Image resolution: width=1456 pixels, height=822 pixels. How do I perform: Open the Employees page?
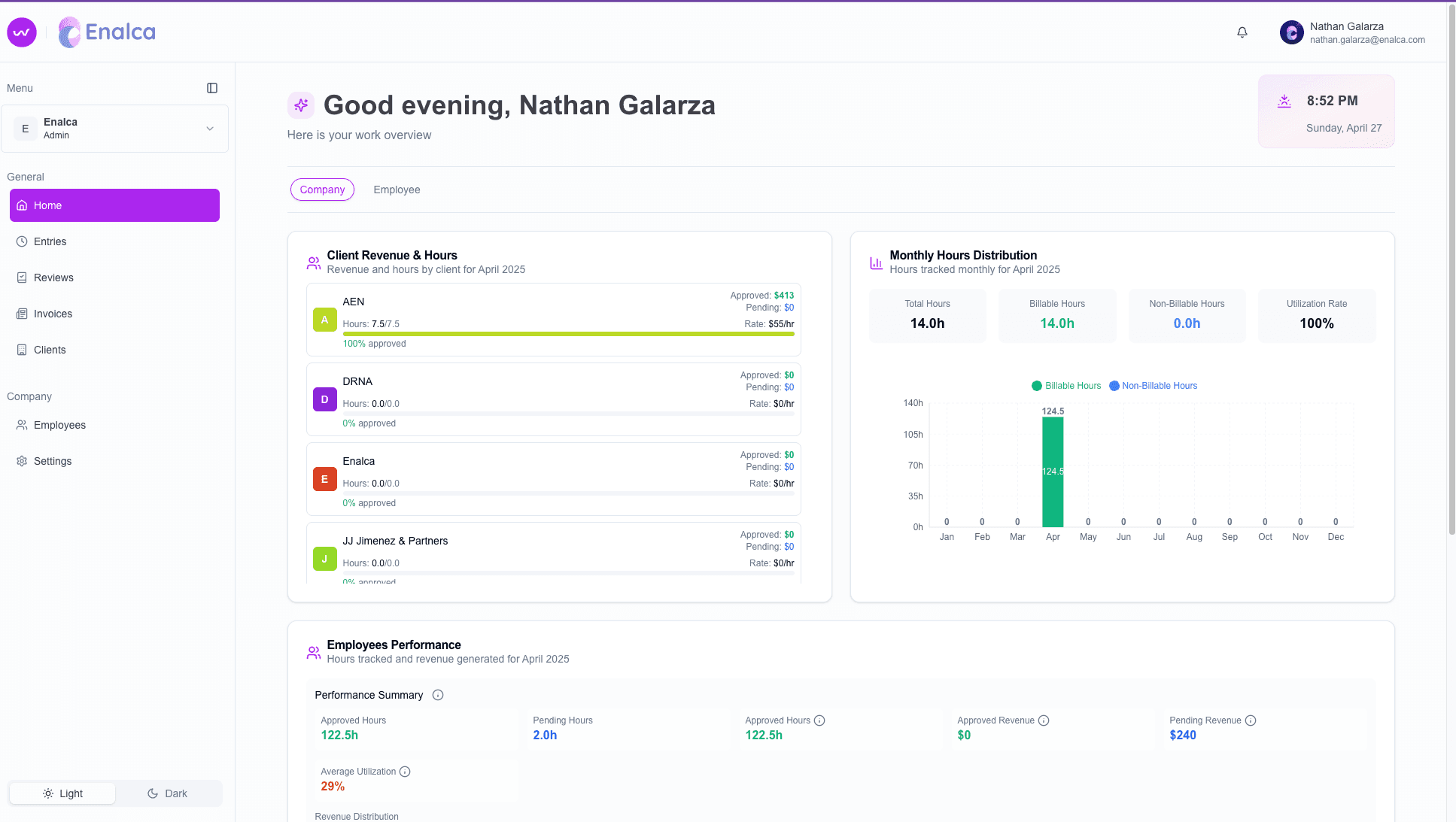(59, 425)
